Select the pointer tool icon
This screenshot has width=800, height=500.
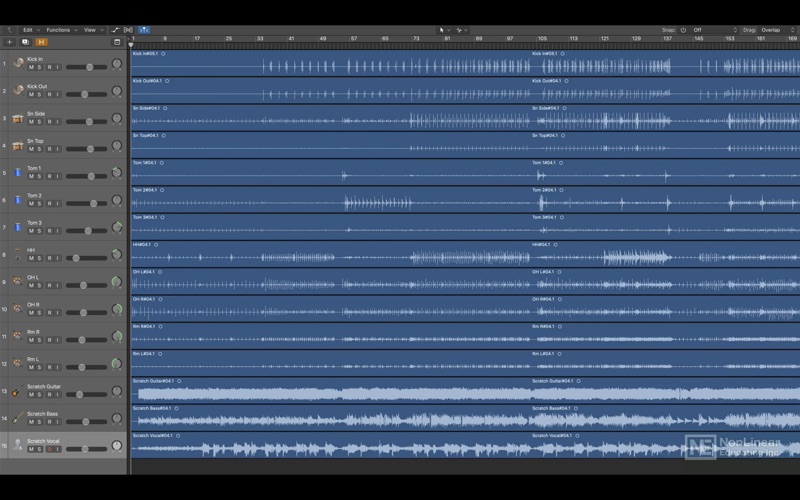point(441,30)
